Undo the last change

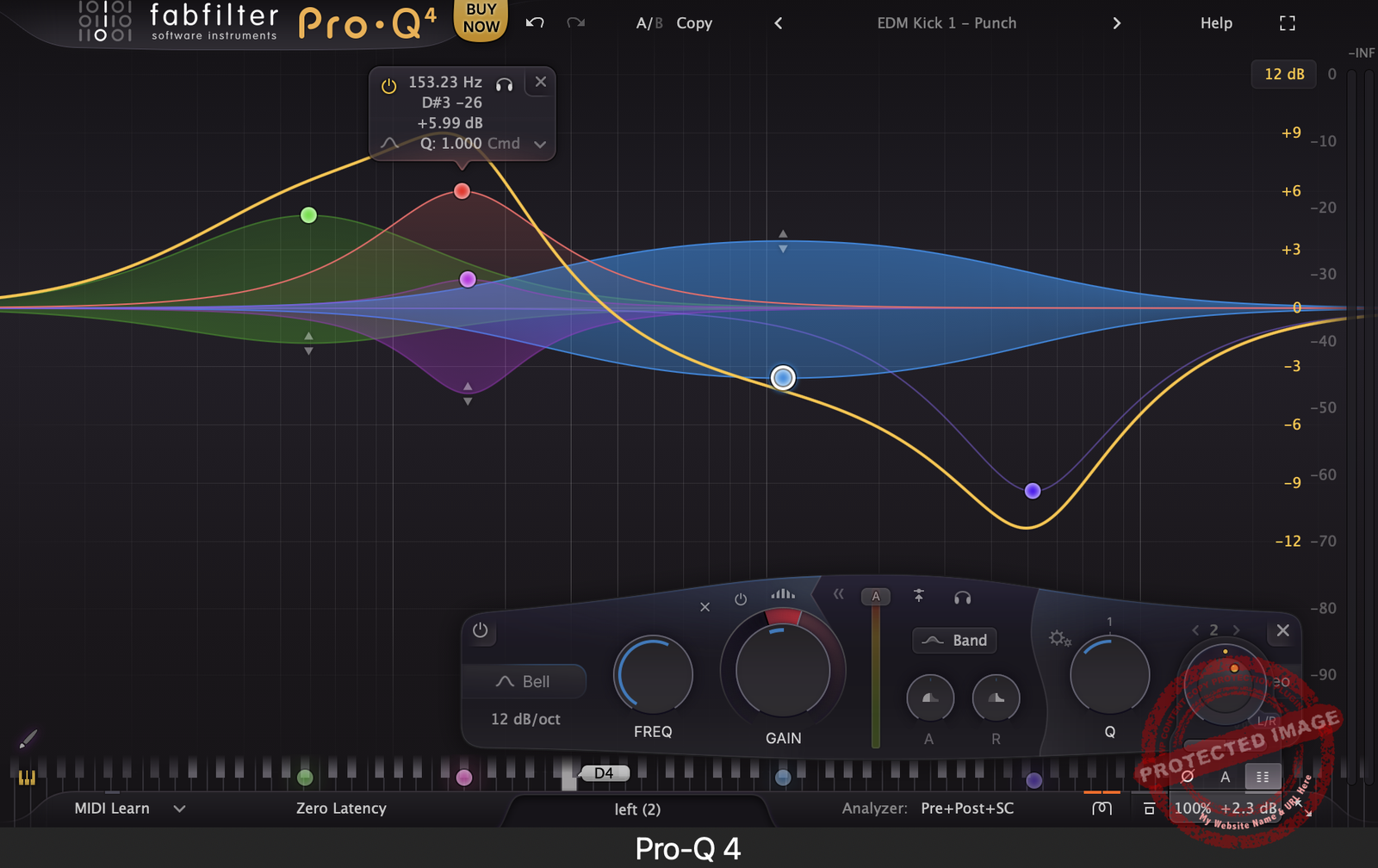tap(535, 22)
